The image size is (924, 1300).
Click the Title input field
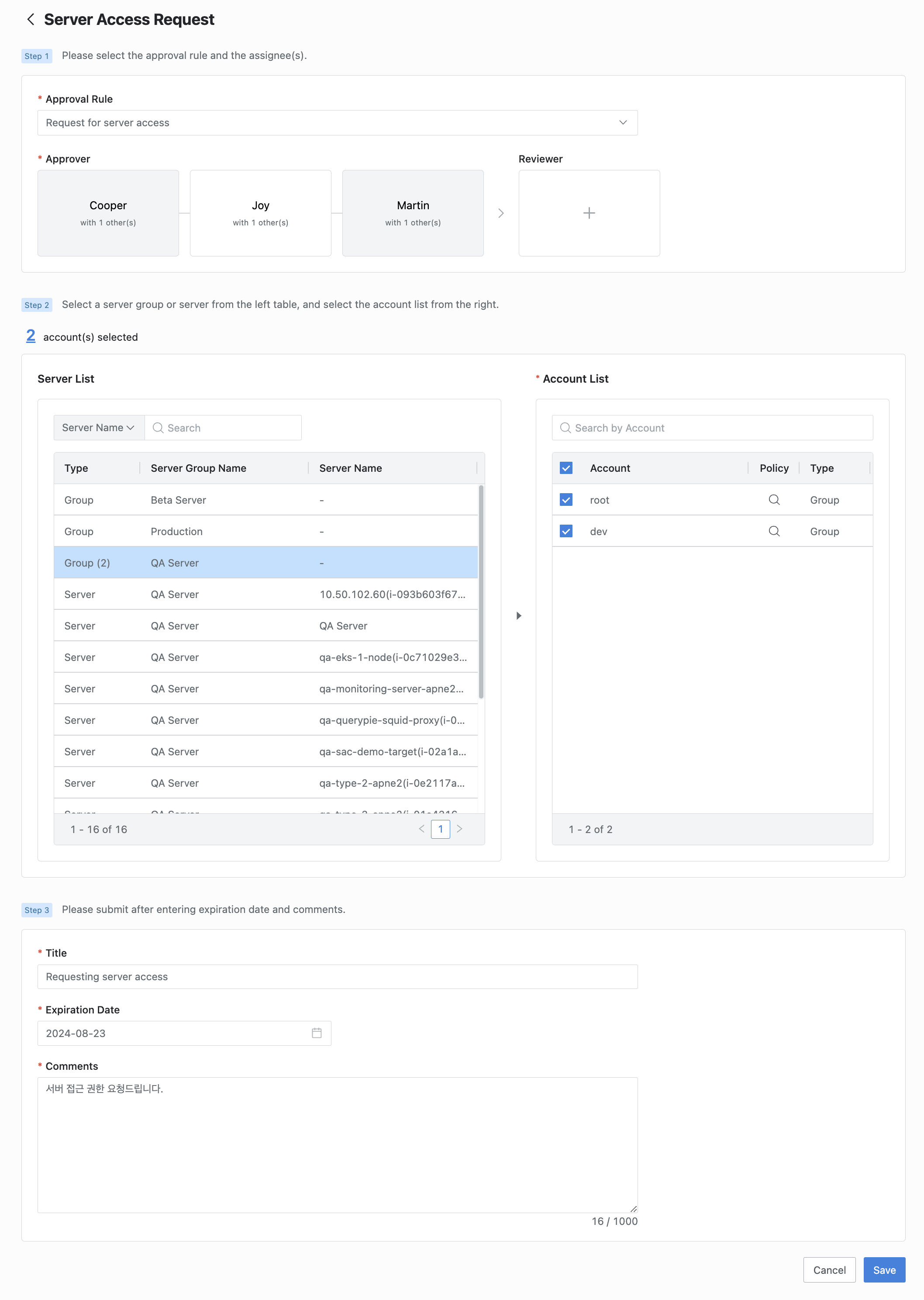coord(338,976)
